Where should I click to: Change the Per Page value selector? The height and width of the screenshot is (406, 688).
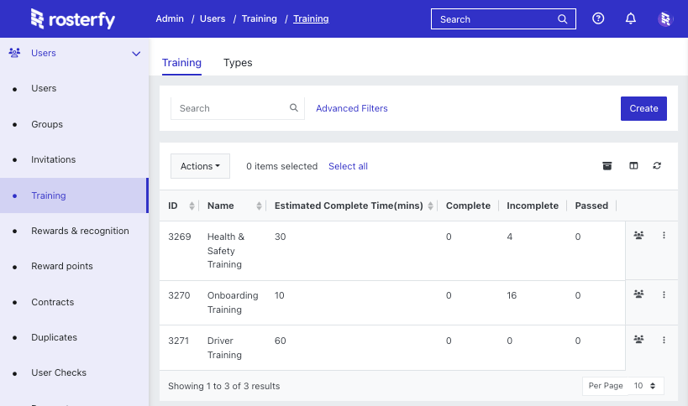(645, 386)
